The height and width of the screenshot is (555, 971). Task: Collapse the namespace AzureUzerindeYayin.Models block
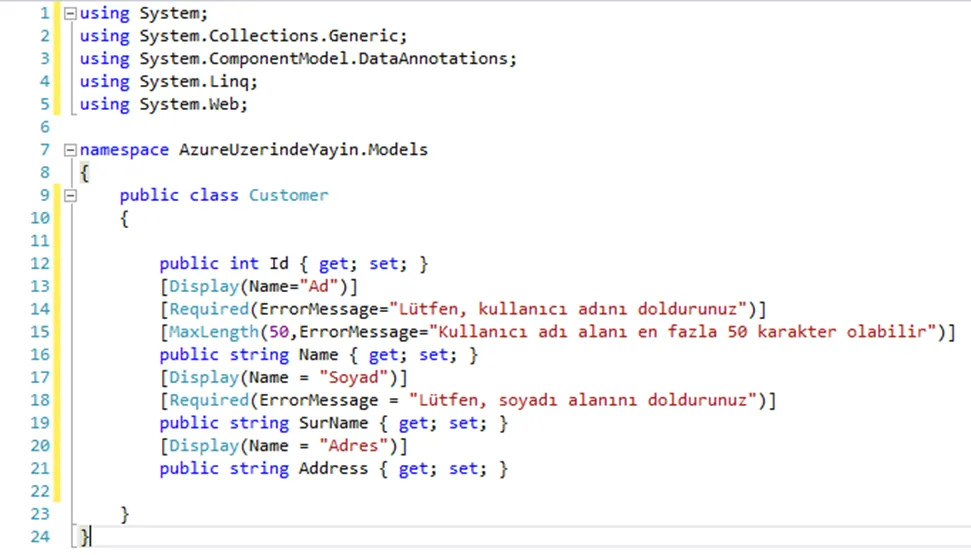point(71,150)
